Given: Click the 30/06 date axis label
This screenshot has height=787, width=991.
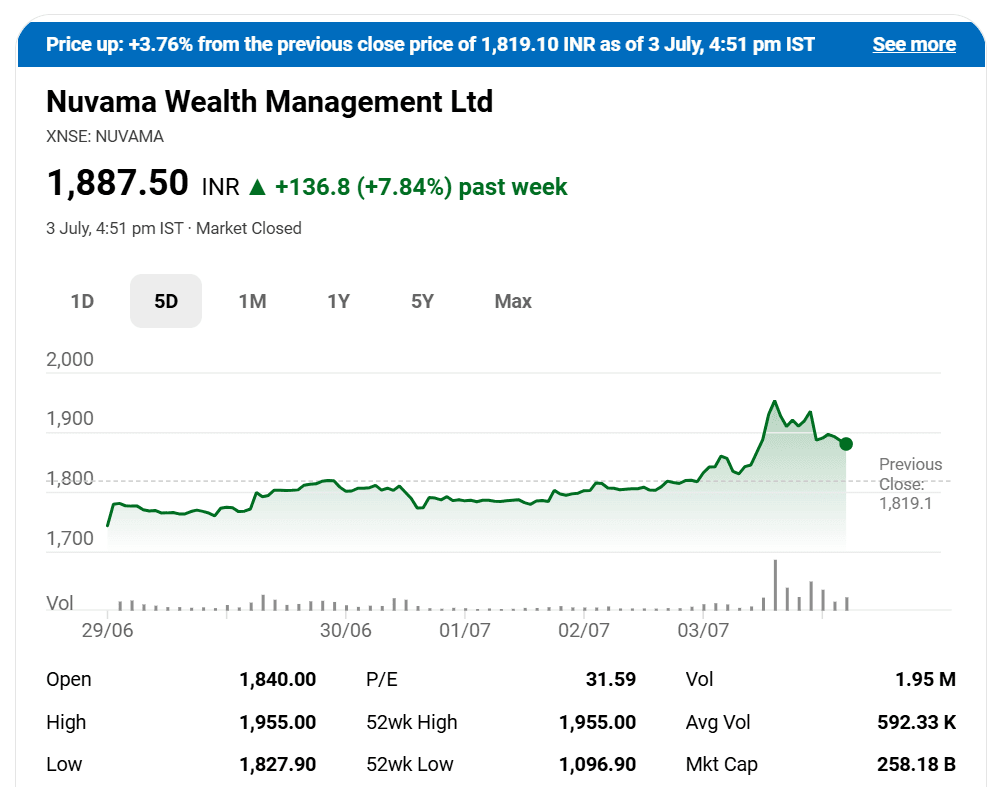Looking at the screenshot, I should click(x=346, y=630).
